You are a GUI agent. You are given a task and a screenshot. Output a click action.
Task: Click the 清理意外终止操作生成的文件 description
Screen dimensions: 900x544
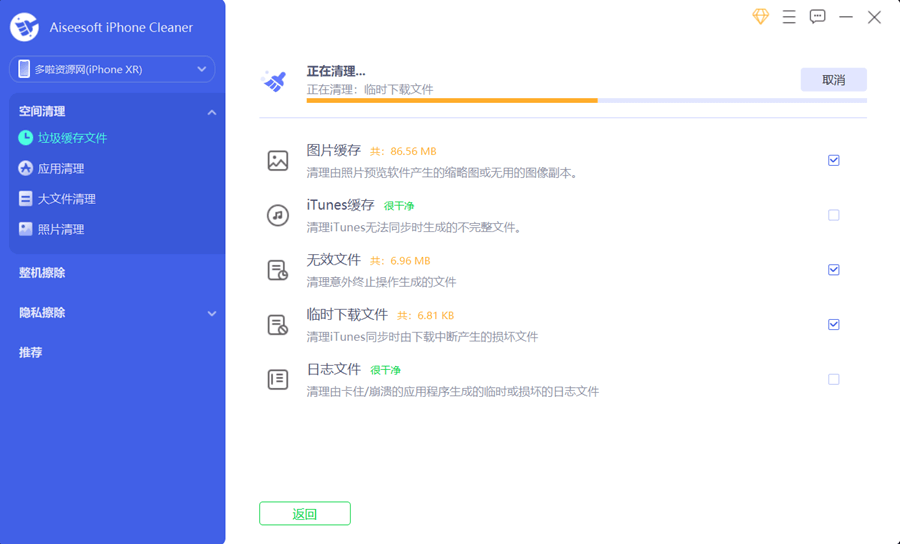click(x=381, y=282)
